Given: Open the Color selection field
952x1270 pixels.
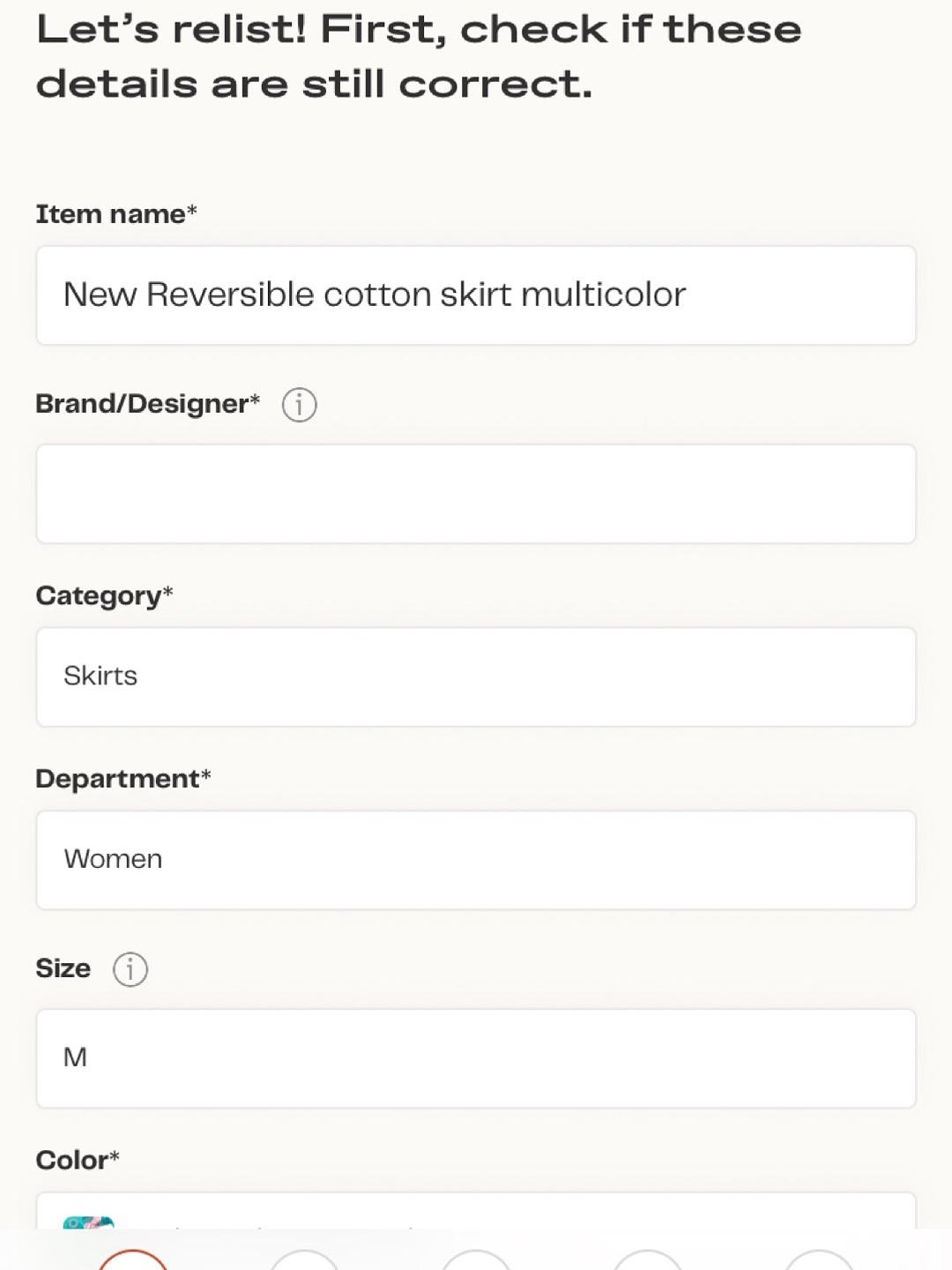Looking at the screenshot, I should pyautogui.click(x=476, y=1211).
